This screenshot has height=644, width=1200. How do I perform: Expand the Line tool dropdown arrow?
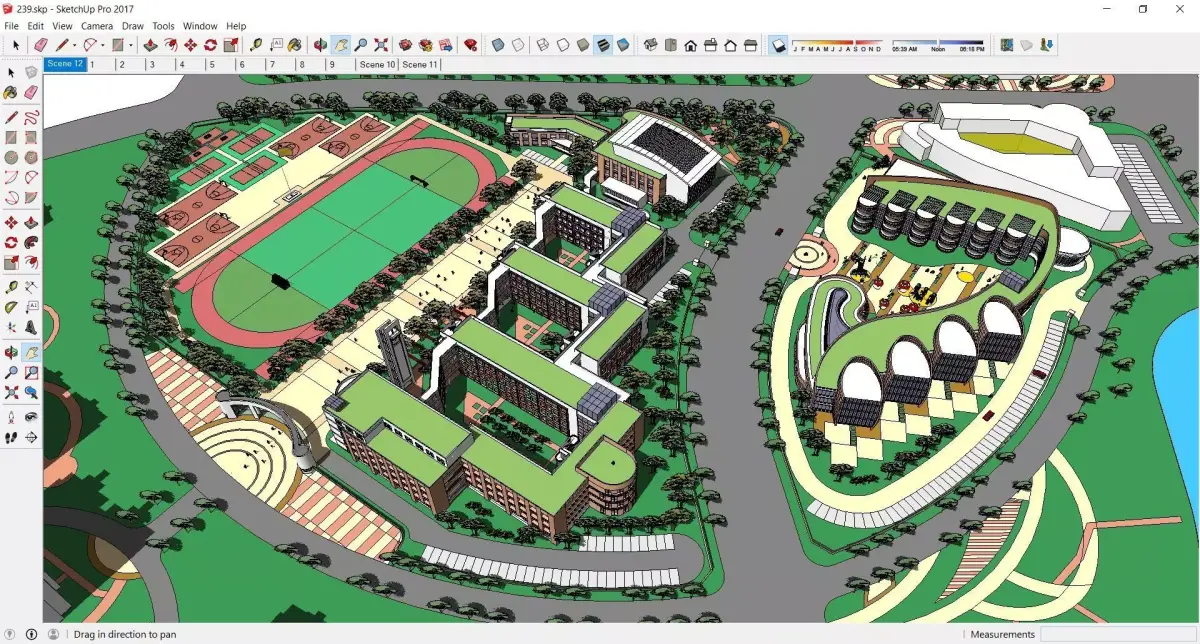pos(74,45)
